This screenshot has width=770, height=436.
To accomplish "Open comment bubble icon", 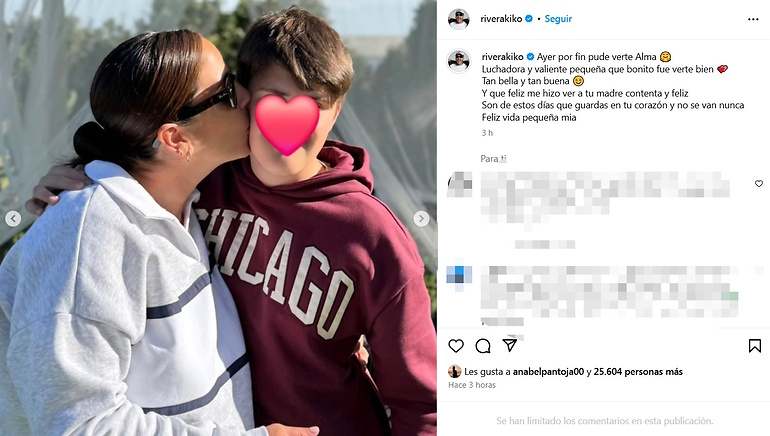I will pyautogui.click(x=483, y=346).
